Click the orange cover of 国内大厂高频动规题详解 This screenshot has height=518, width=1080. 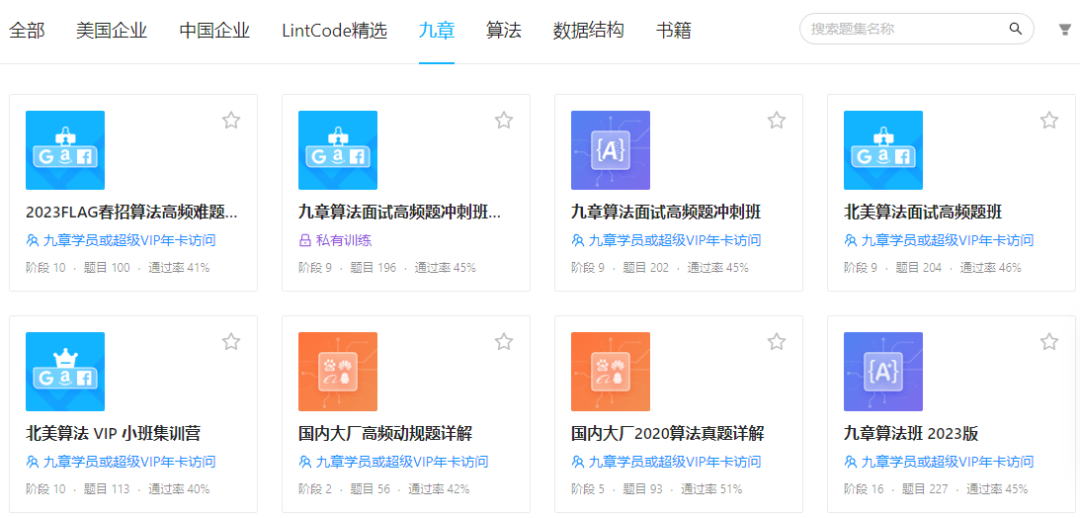tap(338, 372)
